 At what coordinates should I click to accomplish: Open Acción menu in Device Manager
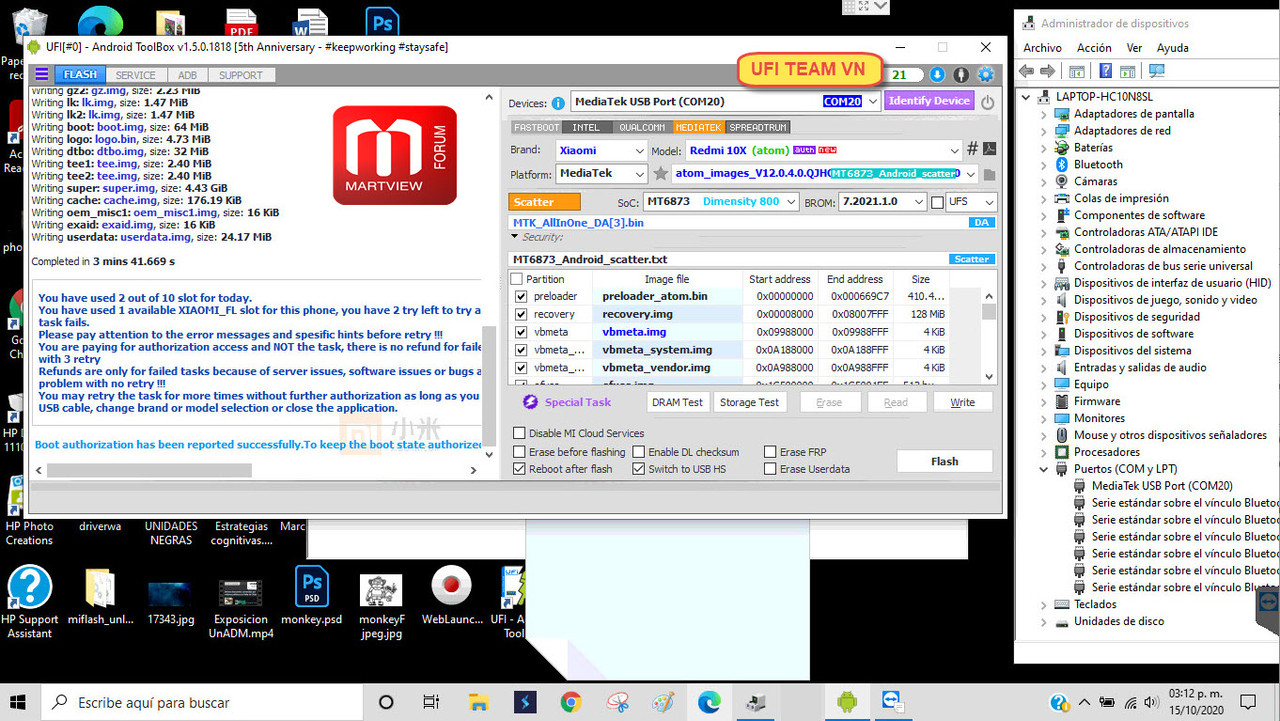click(x=1094, y=48)
